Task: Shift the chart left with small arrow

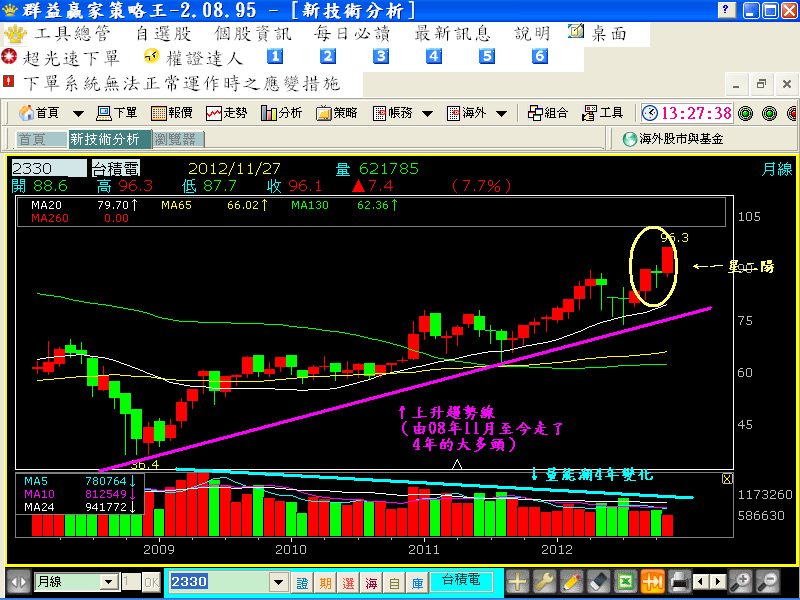Action: [702, 582]
